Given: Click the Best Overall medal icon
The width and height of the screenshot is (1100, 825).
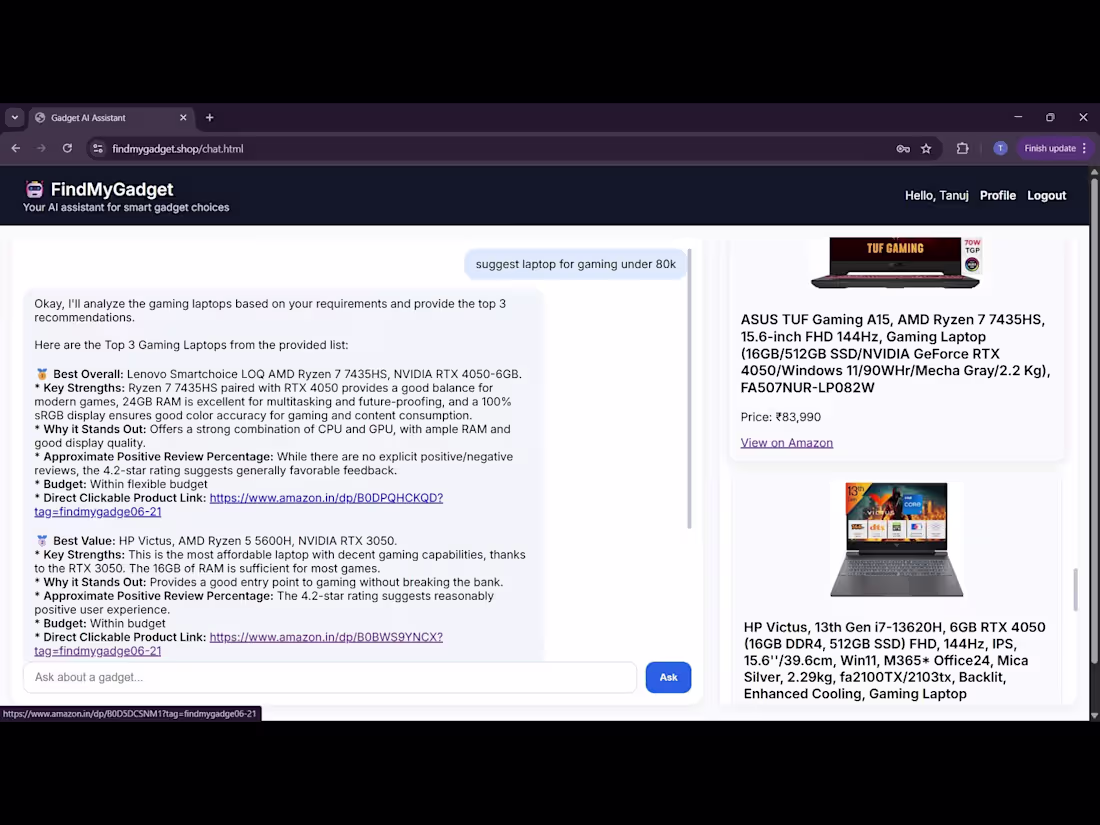Looking at the screenshot, I should [x=42, y=374].
